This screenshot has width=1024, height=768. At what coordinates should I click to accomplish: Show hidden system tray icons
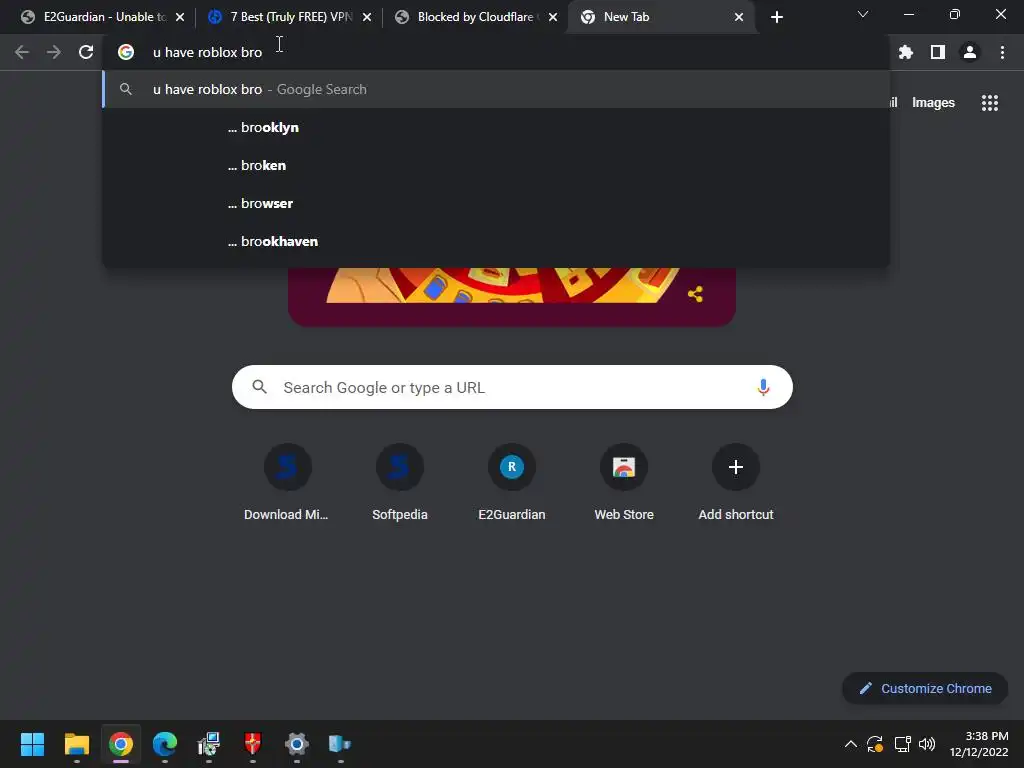(850, 744)
